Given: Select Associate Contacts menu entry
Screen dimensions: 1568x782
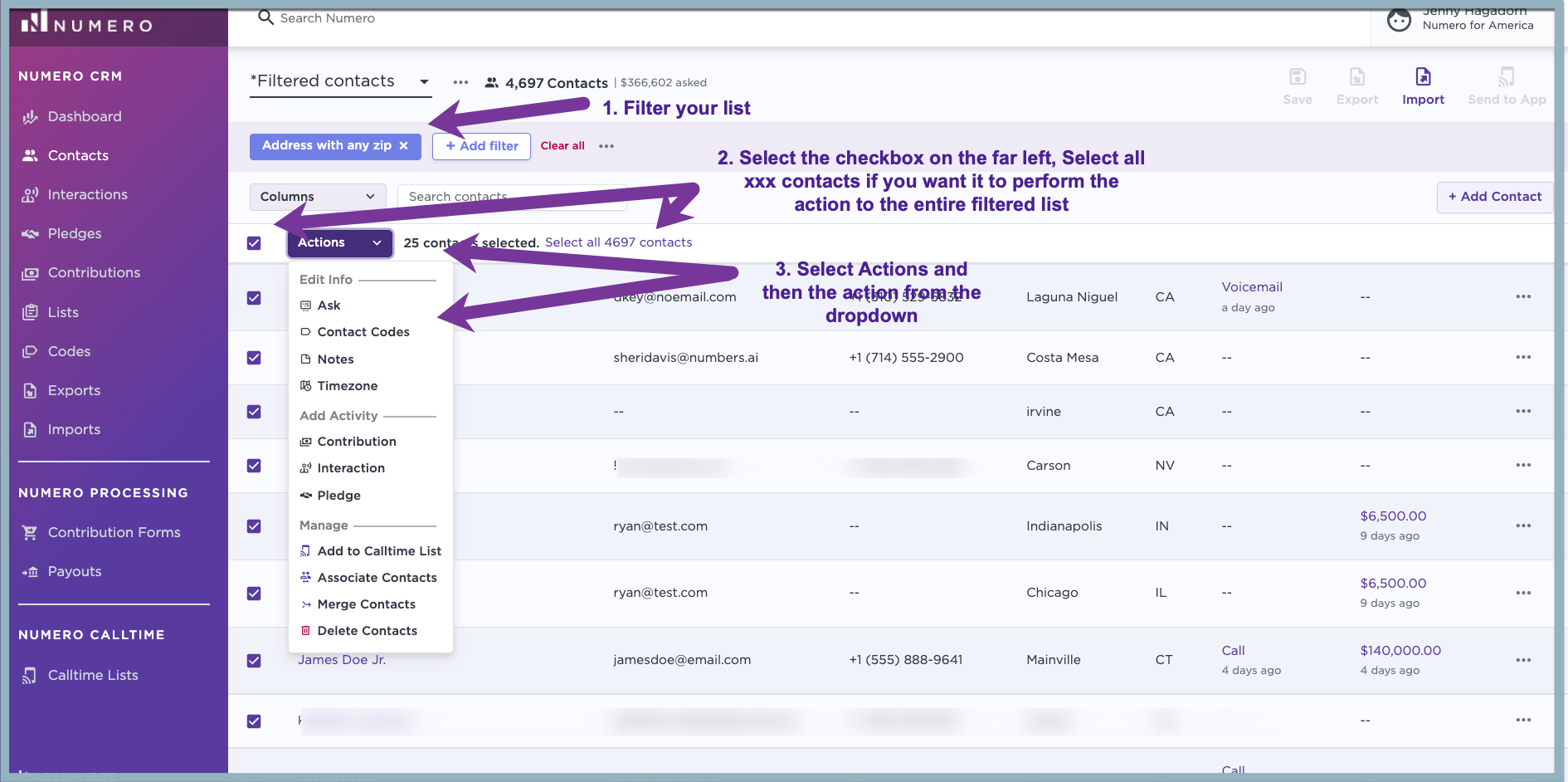Looking at the screenshot, I should [377, 578].
